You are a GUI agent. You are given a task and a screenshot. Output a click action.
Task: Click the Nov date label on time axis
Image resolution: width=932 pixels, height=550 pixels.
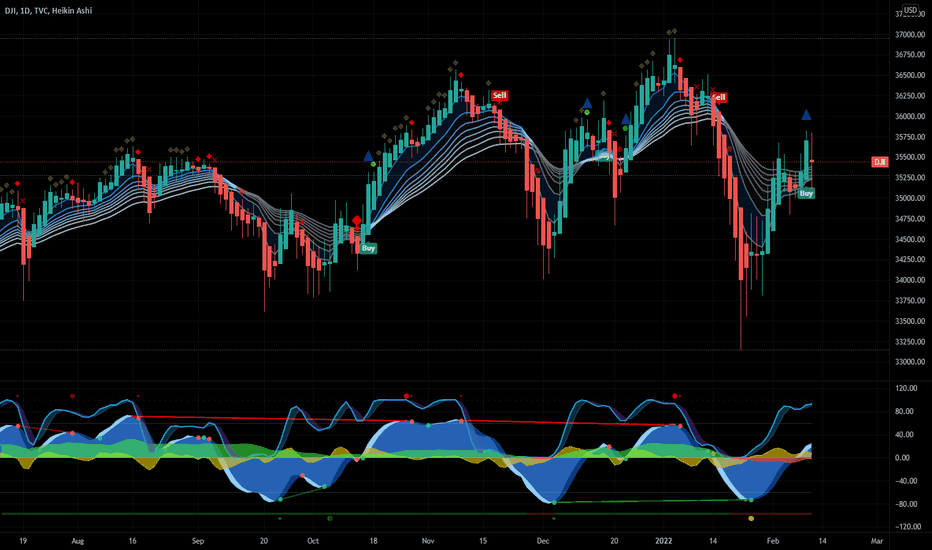pos(428,541)
